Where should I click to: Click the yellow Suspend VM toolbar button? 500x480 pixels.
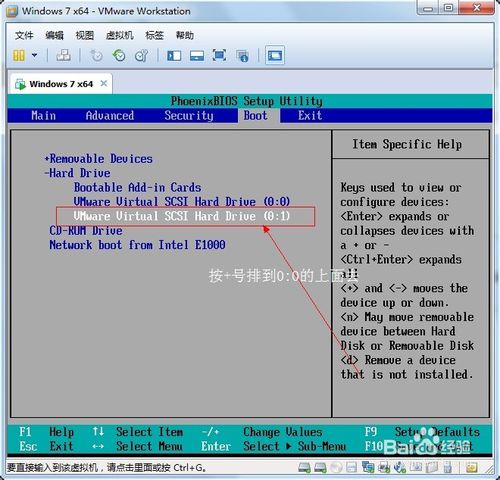19,55
